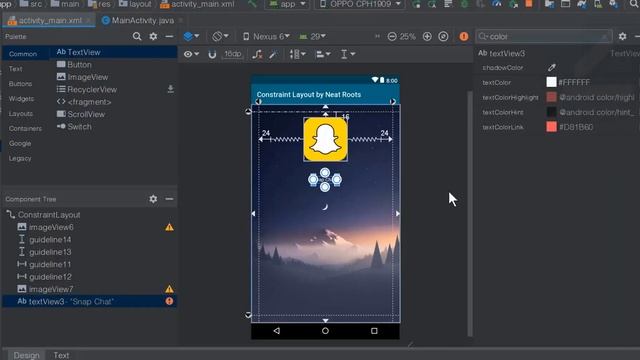Image resolution: width=640 pixels, height=360 pixels.
Task: Open design surface layers dropdown
Action: (191, 36)
